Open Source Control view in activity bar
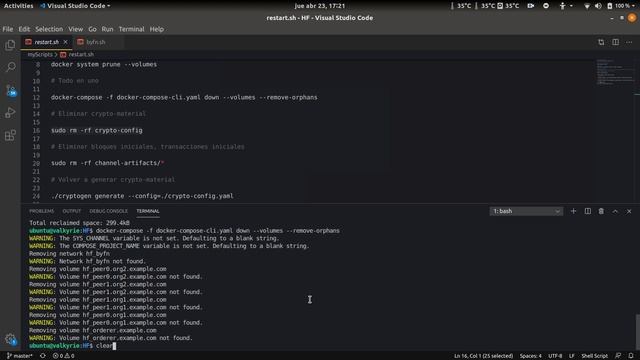 (10, 90)
